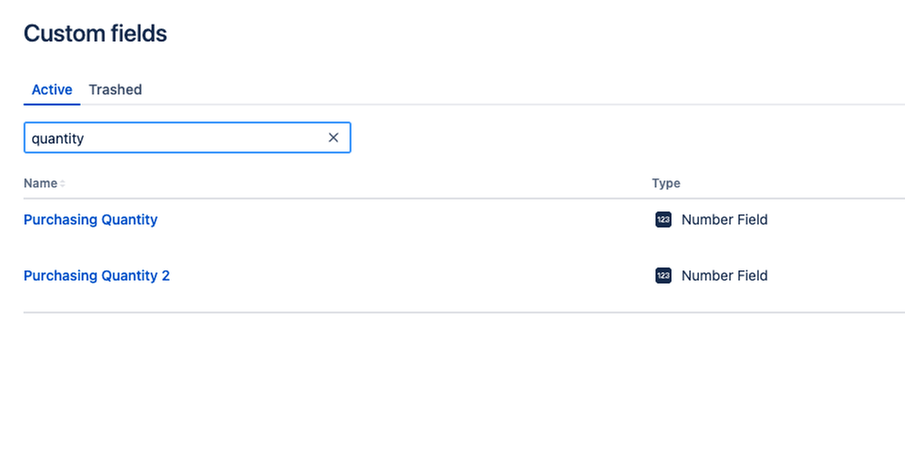
Task: Click the Custom fields page heading
Action: (95, 33)
